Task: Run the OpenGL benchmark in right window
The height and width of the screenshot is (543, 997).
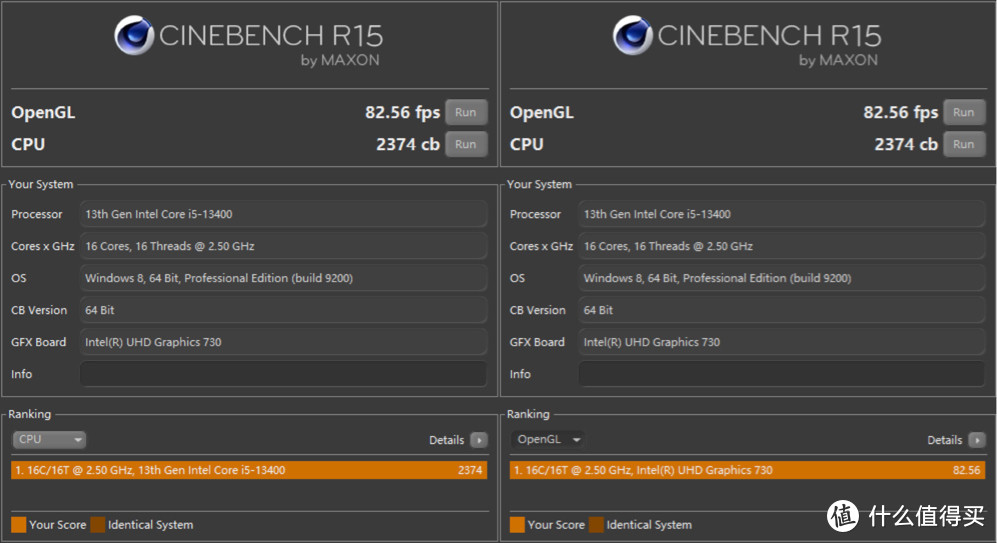Action: click(x=964, y=113)
